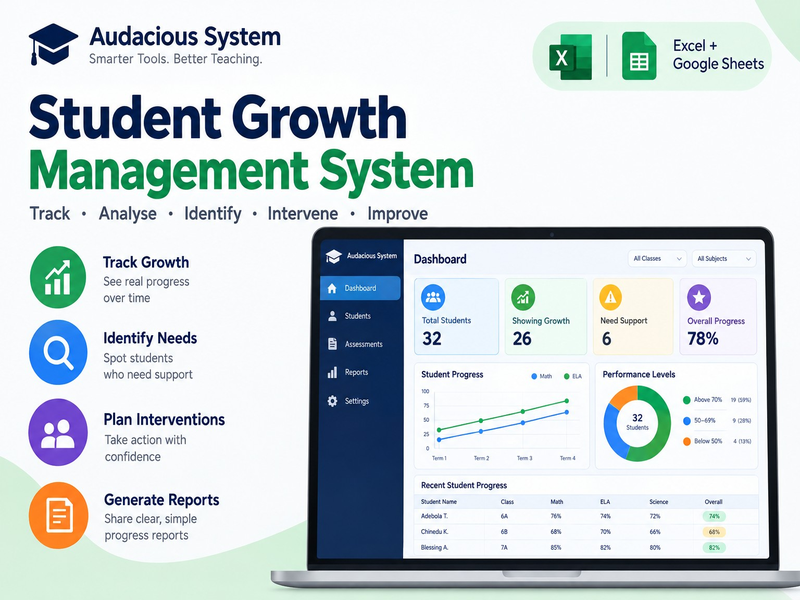The width and height of the screenshot is (800, 600).
Task: Click the green Track Growth chart icon
Action: click(58, 277)
